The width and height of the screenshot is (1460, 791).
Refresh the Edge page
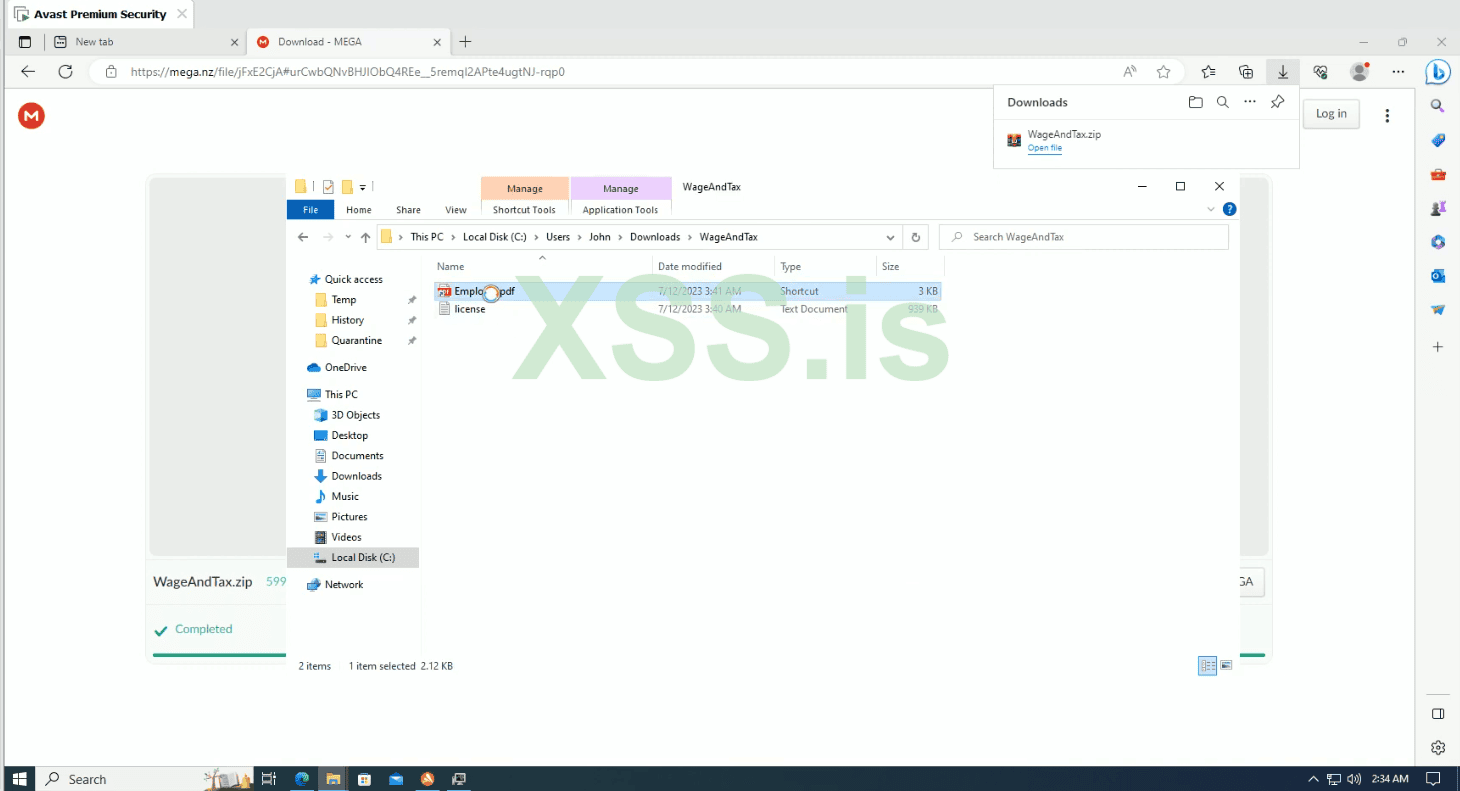tap(66, 72)
